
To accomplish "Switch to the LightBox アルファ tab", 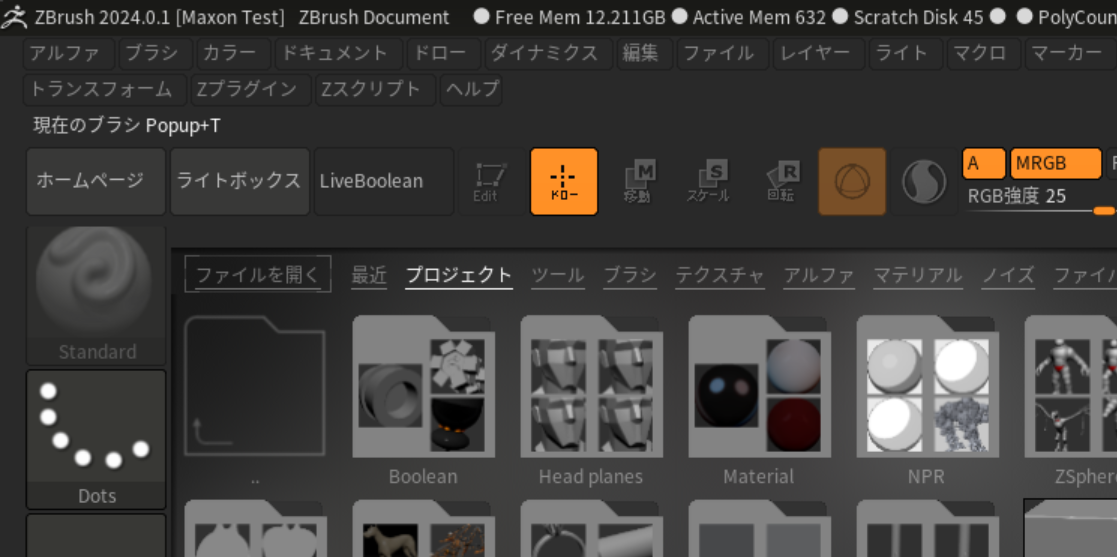I will pyautogui.click(x=819, y=275).
